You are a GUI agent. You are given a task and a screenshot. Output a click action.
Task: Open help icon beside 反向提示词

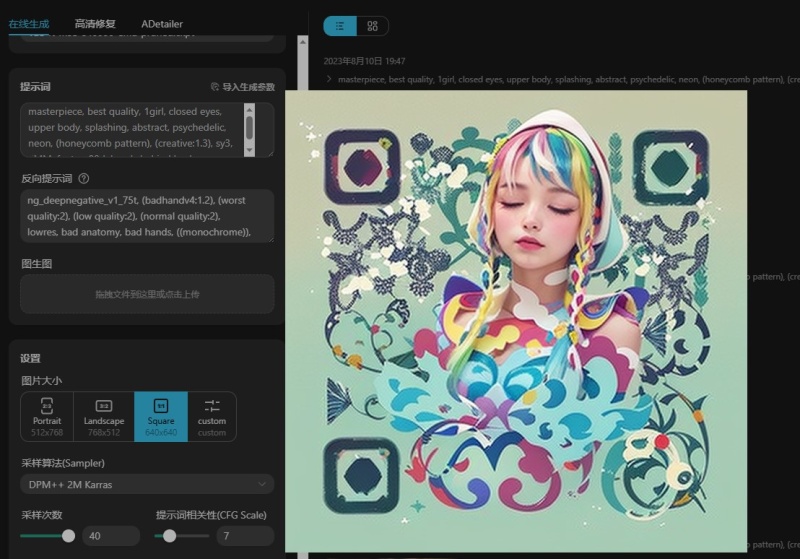coord(84,179)
